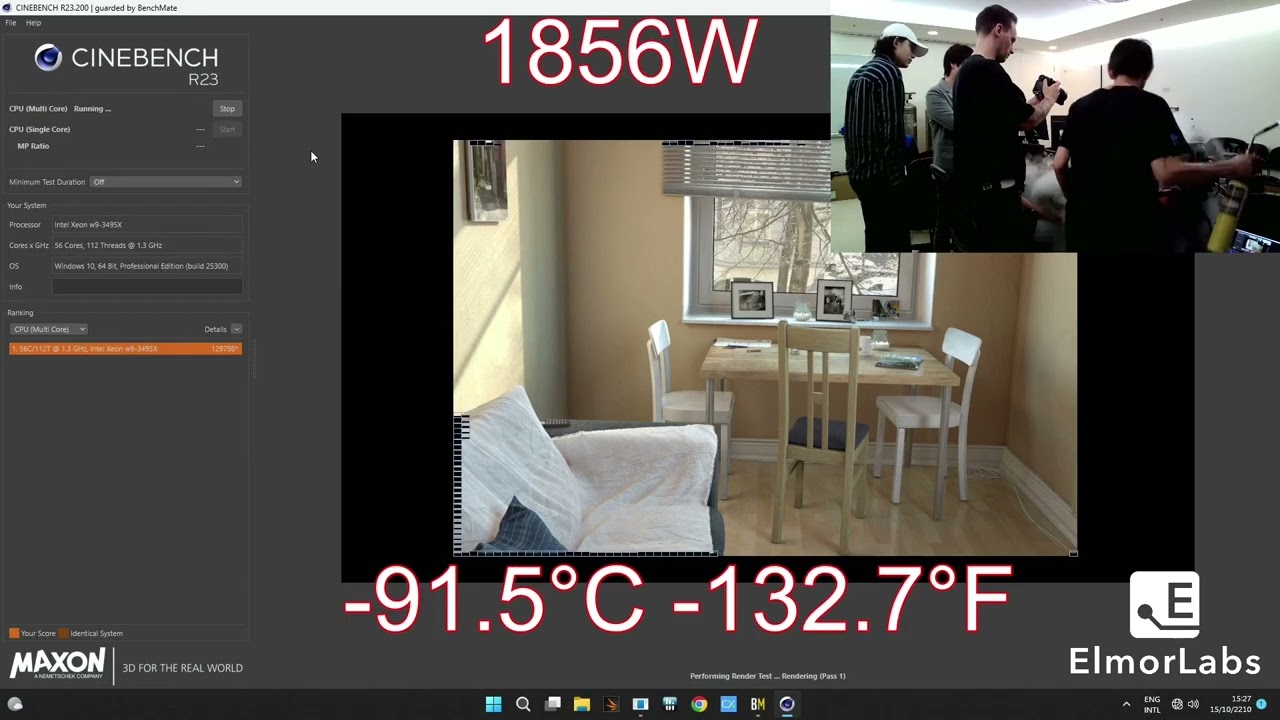Click the CPU (Single Core) label
The height and width of the screenshot is (720, 1280).
[x=40, y=129]
